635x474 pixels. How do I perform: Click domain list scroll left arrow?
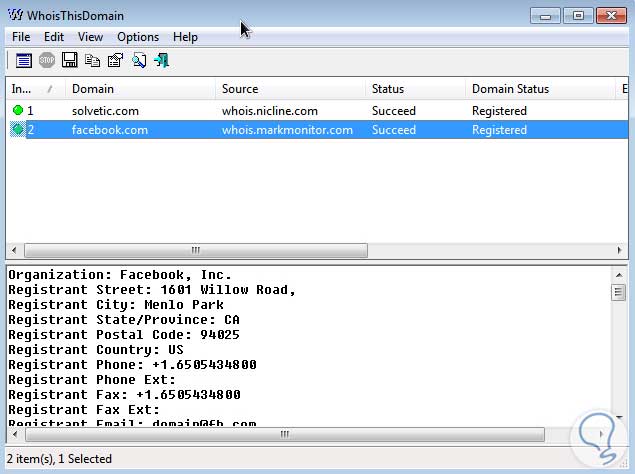(14, 250)
